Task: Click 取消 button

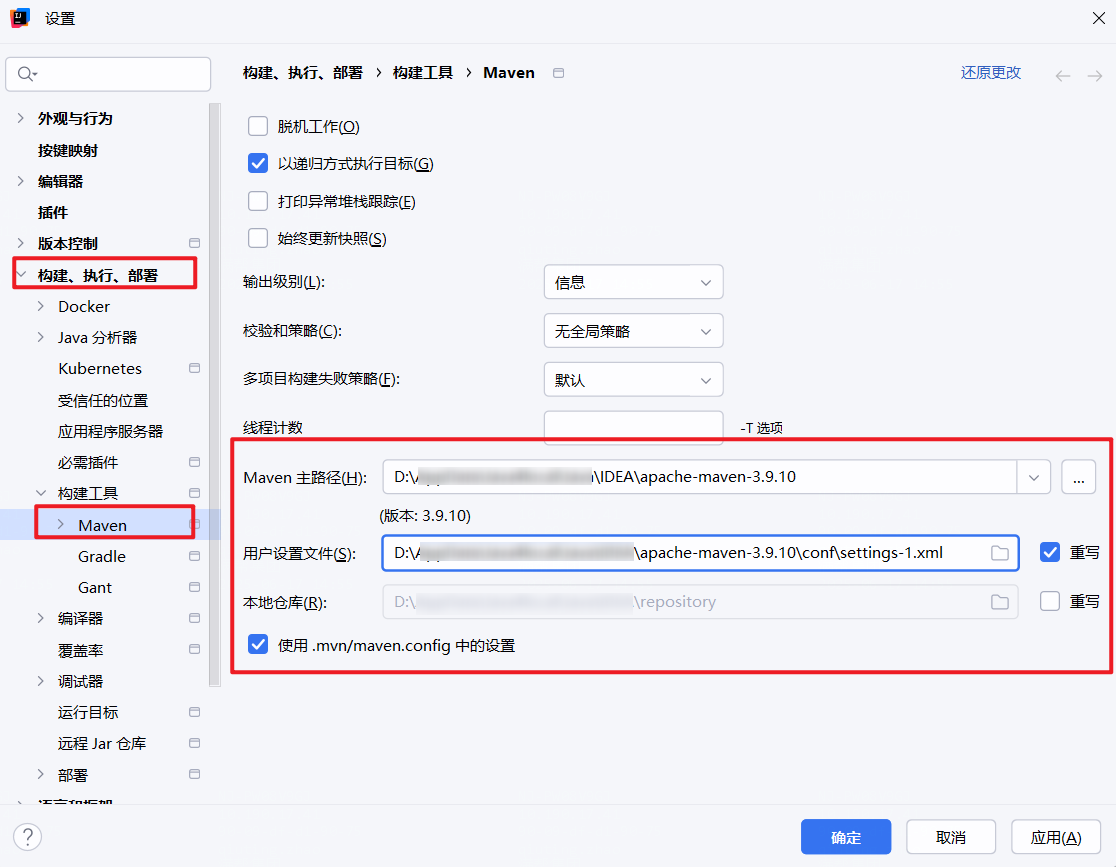Action: (951, 837)
